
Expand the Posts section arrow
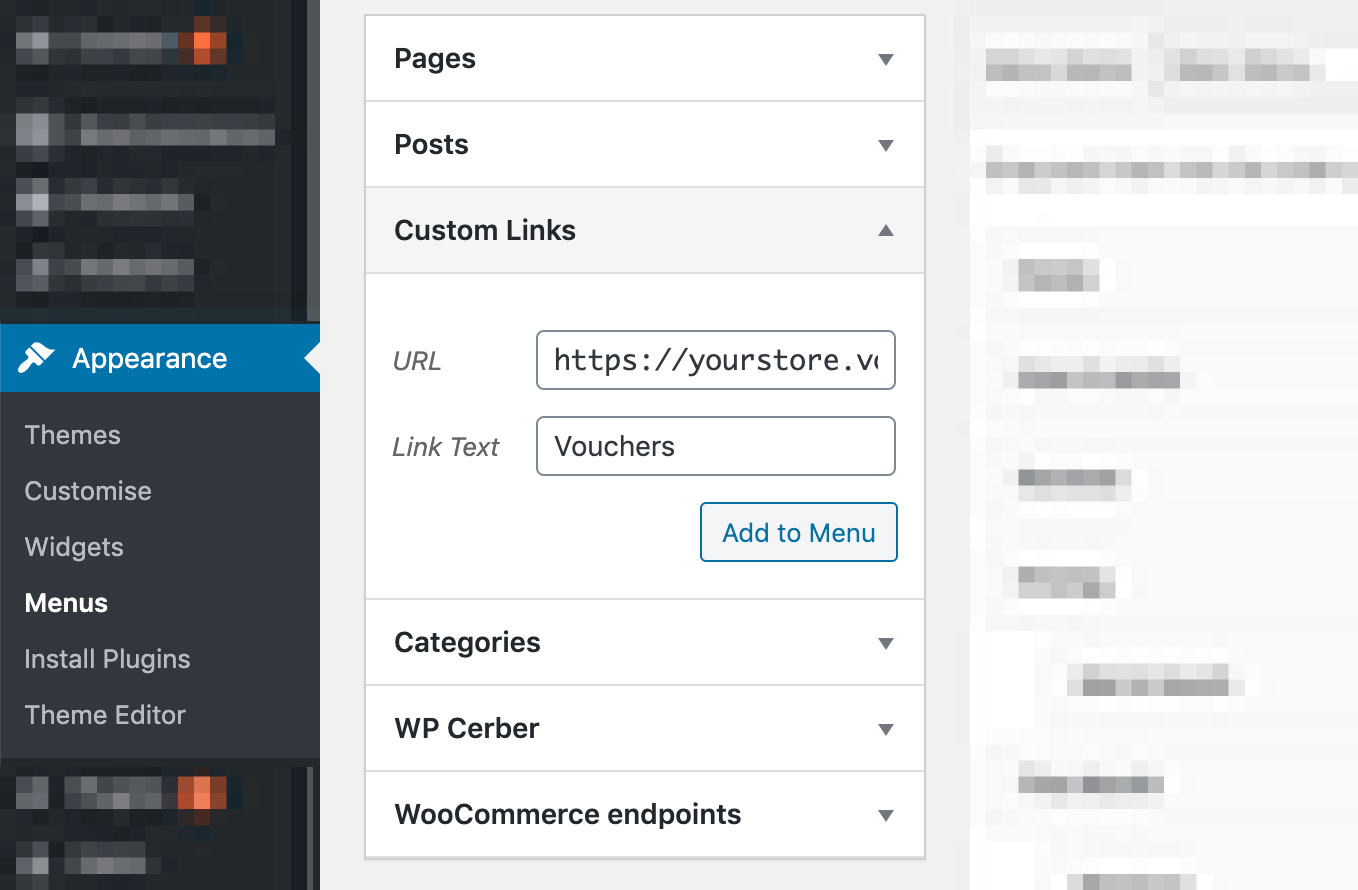click(885, 146)
